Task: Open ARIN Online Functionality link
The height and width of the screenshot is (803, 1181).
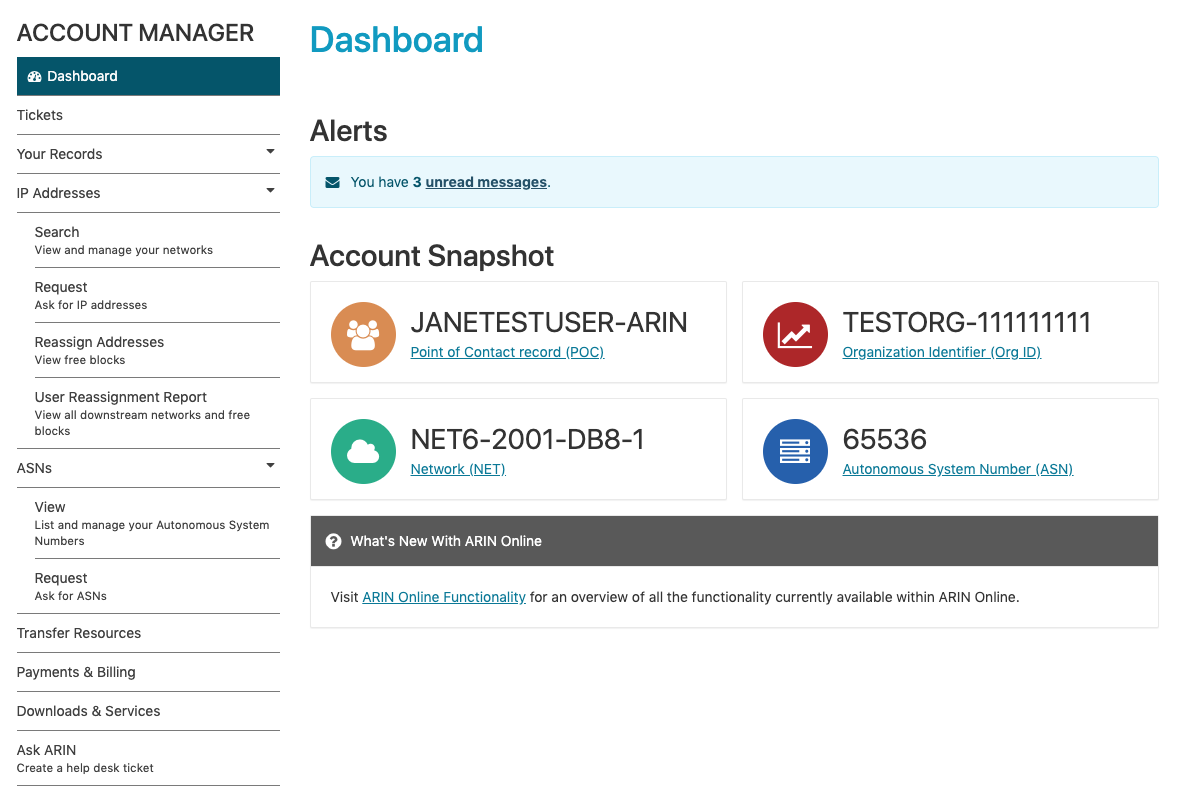Action: click(444, 597)
